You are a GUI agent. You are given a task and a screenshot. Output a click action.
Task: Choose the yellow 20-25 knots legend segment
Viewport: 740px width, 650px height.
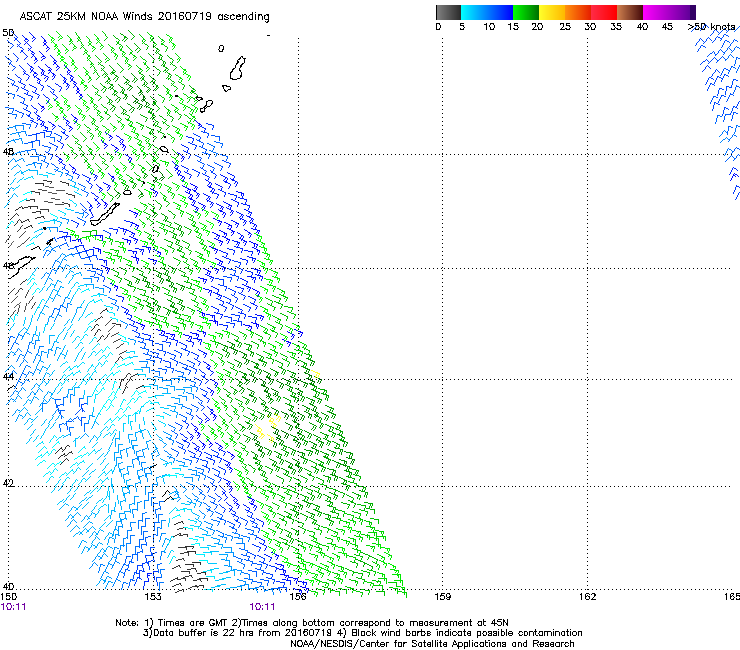[552, 12]
